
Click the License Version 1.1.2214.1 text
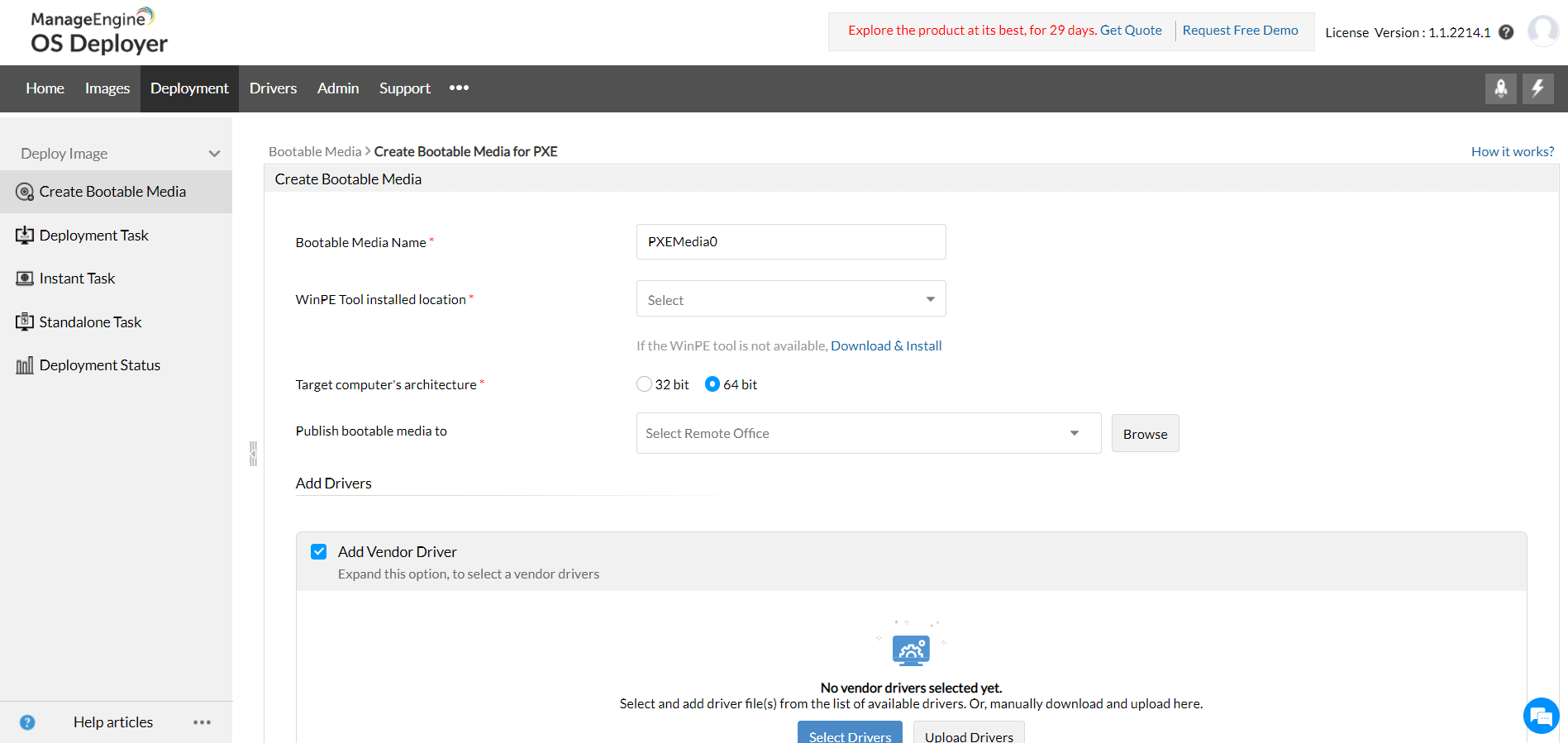(x=1408, y=33)
